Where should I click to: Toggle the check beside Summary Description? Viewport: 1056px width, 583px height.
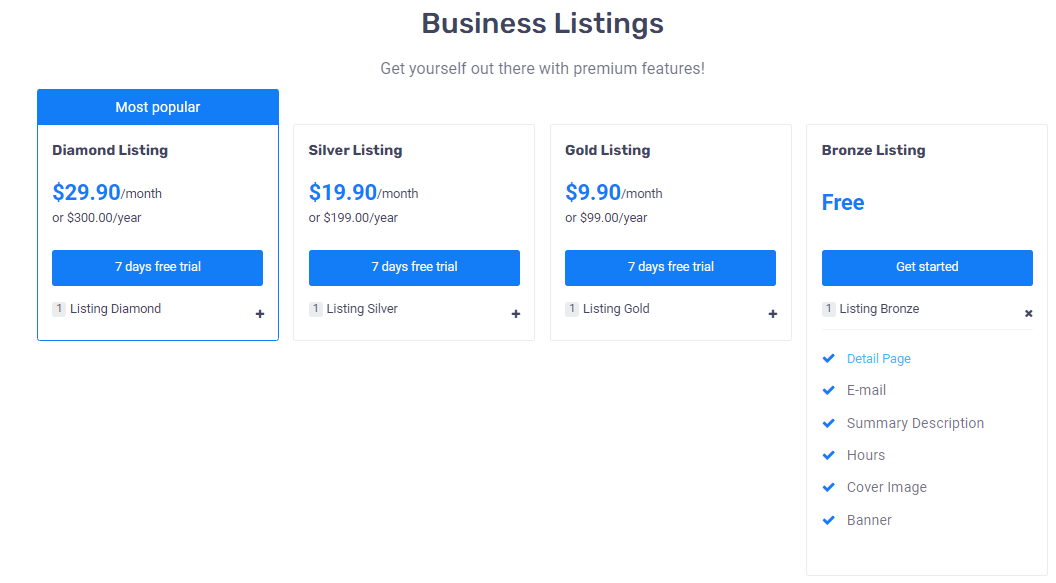pos(828,423)
